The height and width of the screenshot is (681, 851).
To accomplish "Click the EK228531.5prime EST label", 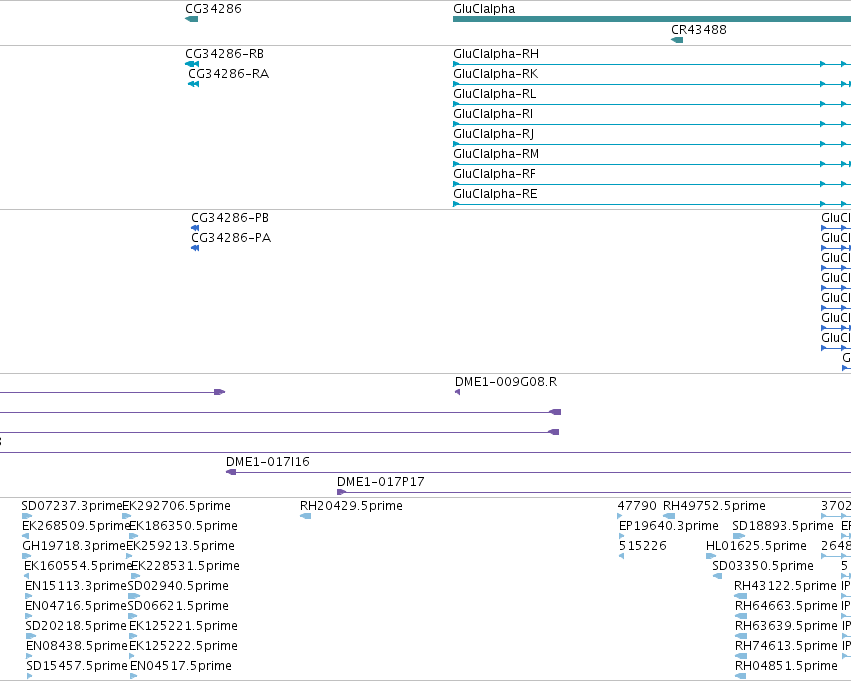I will 186,566.
